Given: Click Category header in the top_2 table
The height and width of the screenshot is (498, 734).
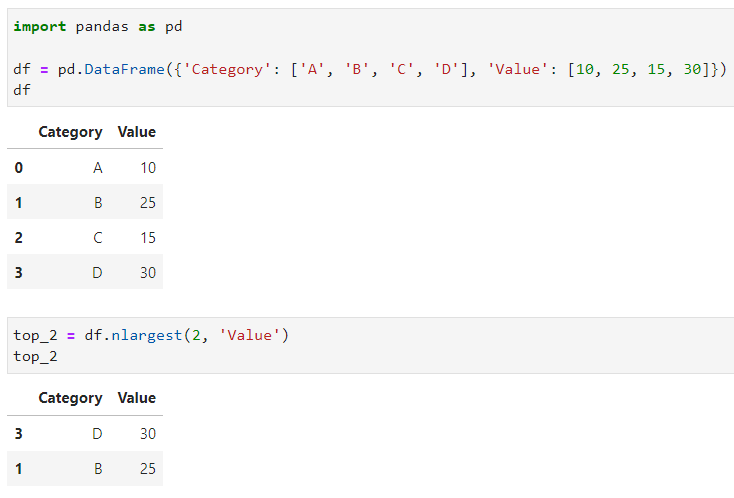Looking at the screenshot, I should pyautogui.click(x=70, y=398).
